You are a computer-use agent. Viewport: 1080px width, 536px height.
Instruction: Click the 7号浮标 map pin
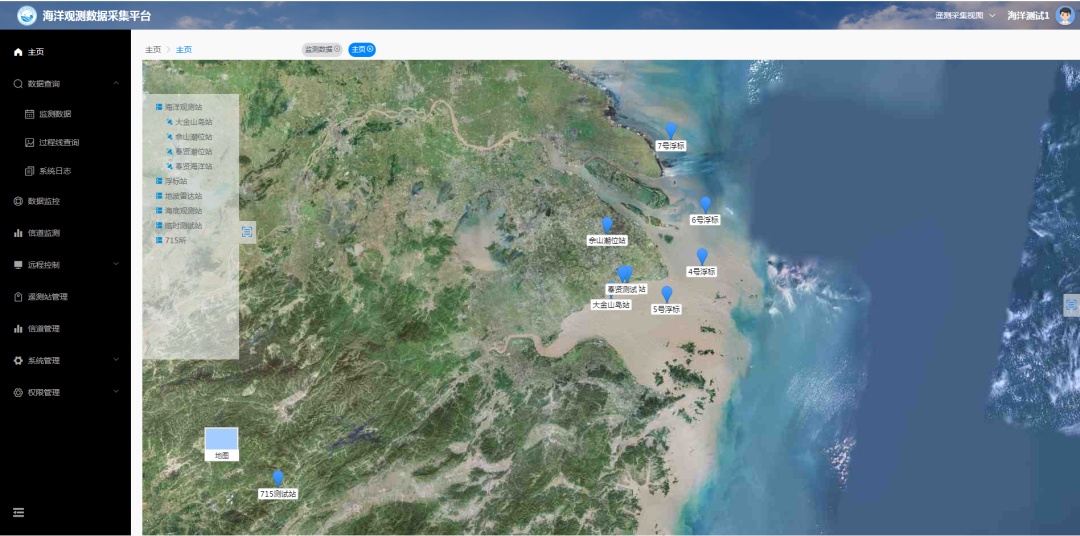coord(671,131)
